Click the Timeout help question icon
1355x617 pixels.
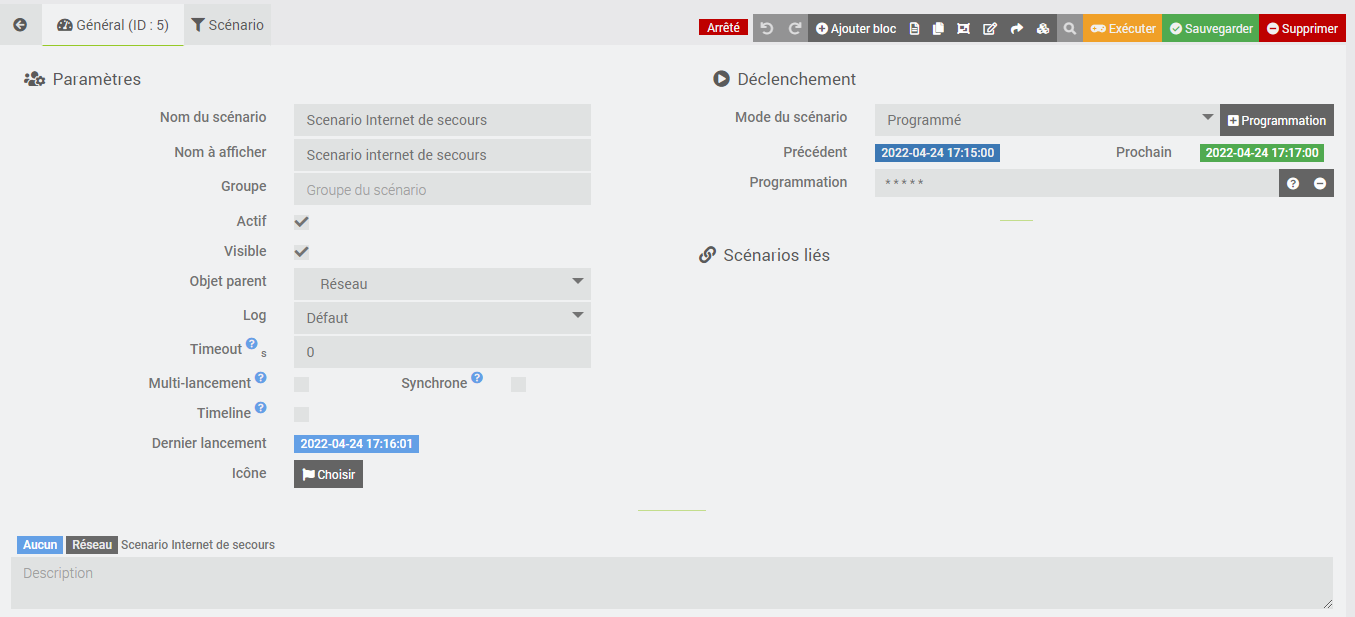(x=252, y=344)
